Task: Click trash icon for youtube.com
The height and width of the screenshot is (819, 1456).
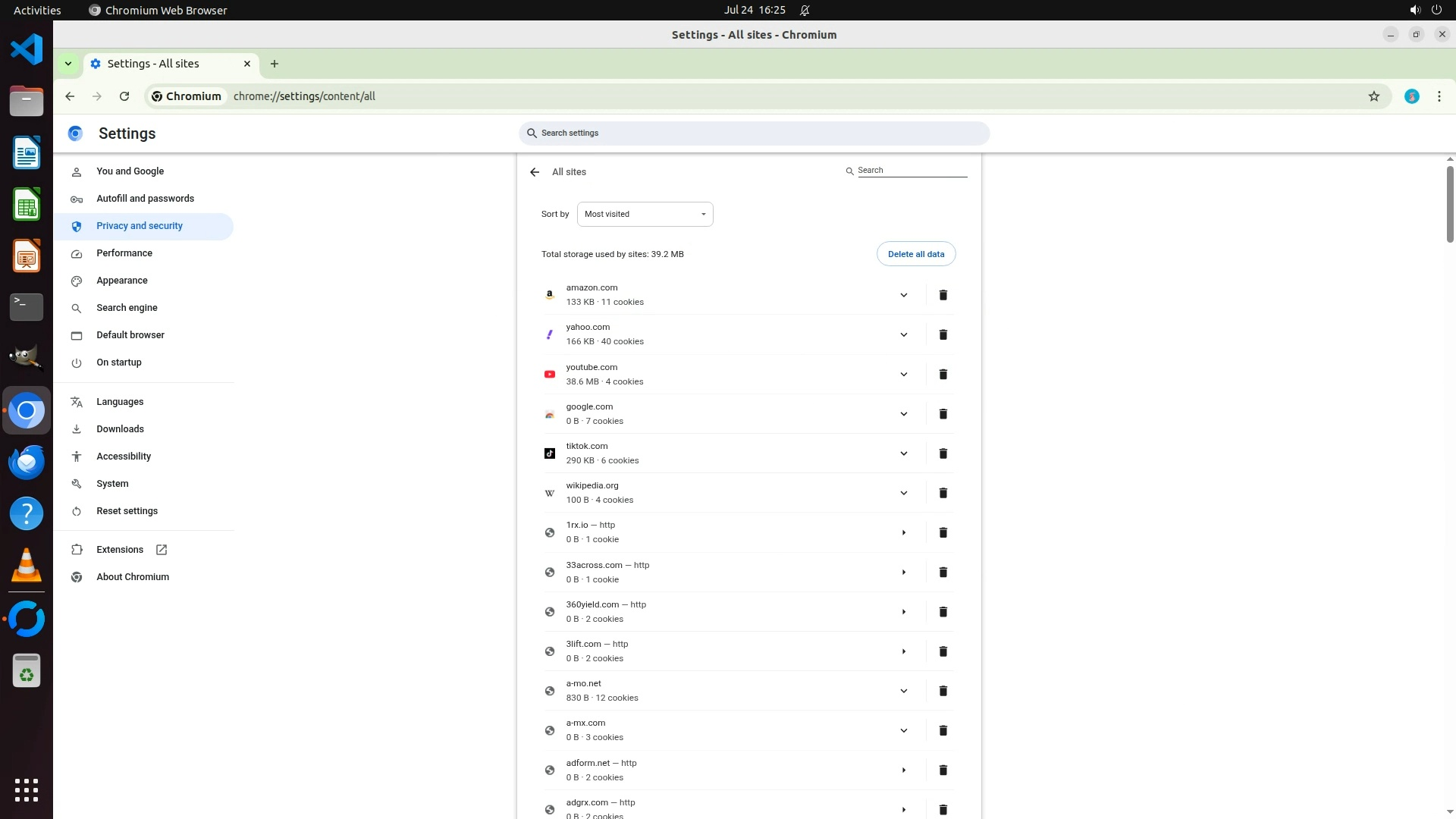Action: [x=943, y=374]
